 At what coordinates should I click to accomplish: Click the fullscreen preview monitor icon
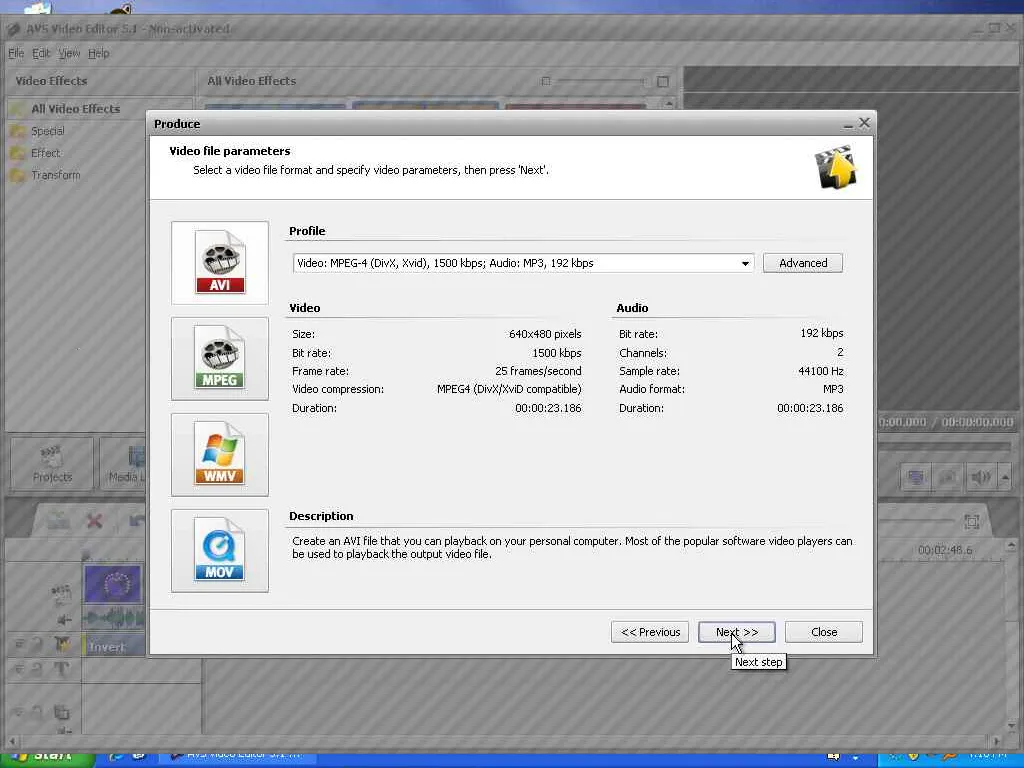click(x=916, y=477)
